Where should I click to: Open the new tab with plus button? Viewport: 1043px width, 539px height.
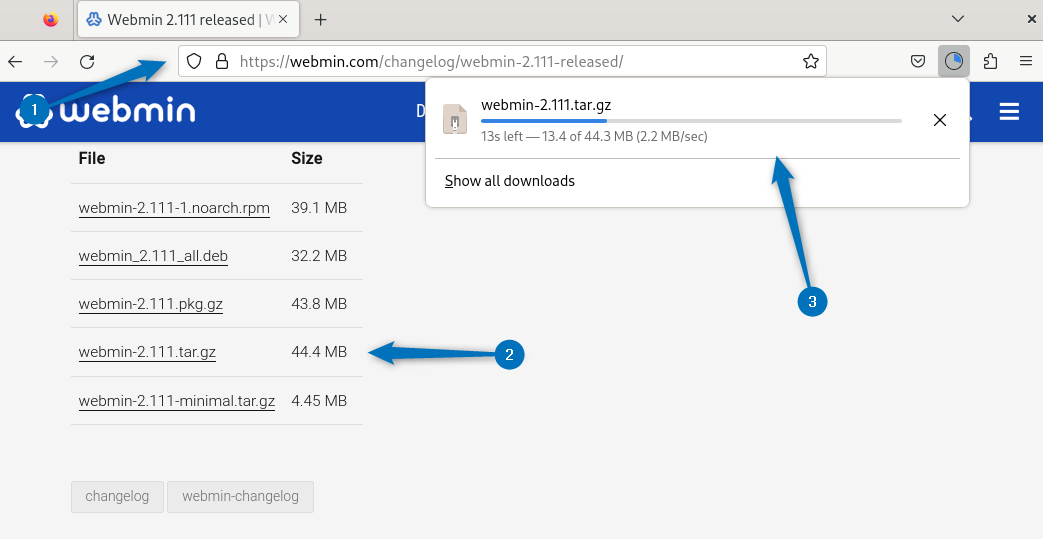click(321, 19)
